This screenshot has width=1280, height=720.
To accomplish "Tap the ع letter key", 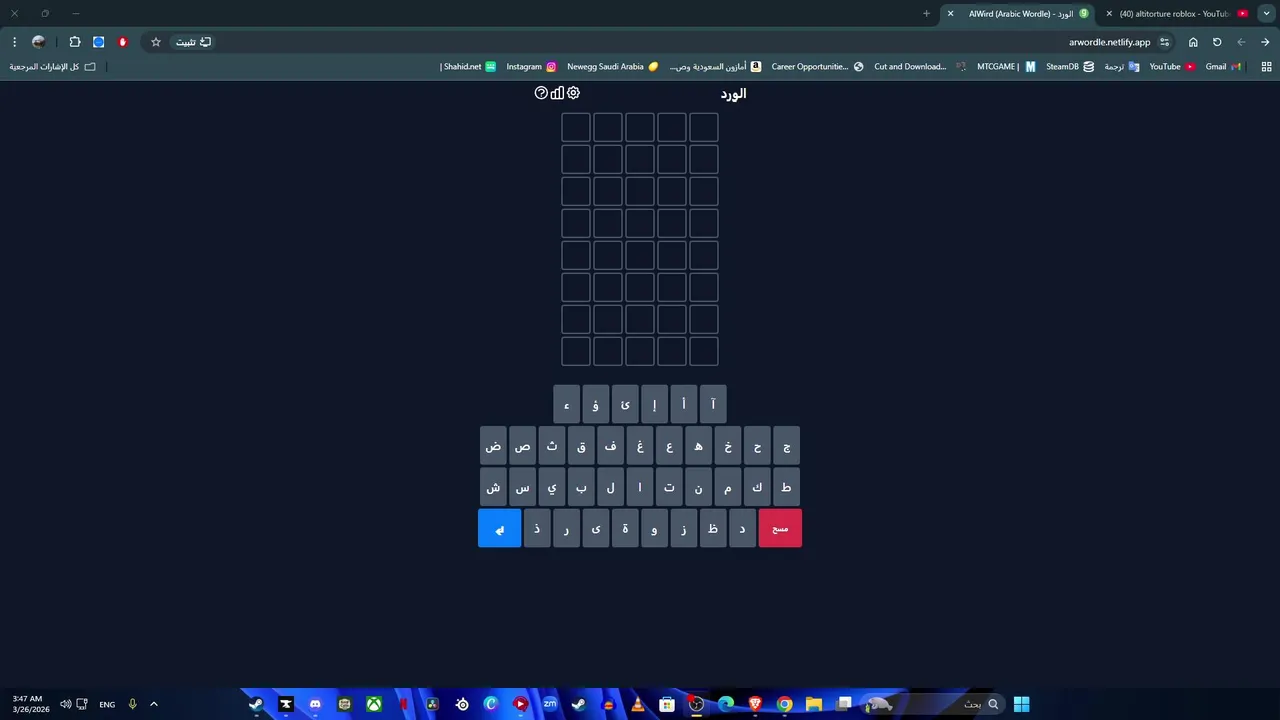I will [x=669, y=446].
